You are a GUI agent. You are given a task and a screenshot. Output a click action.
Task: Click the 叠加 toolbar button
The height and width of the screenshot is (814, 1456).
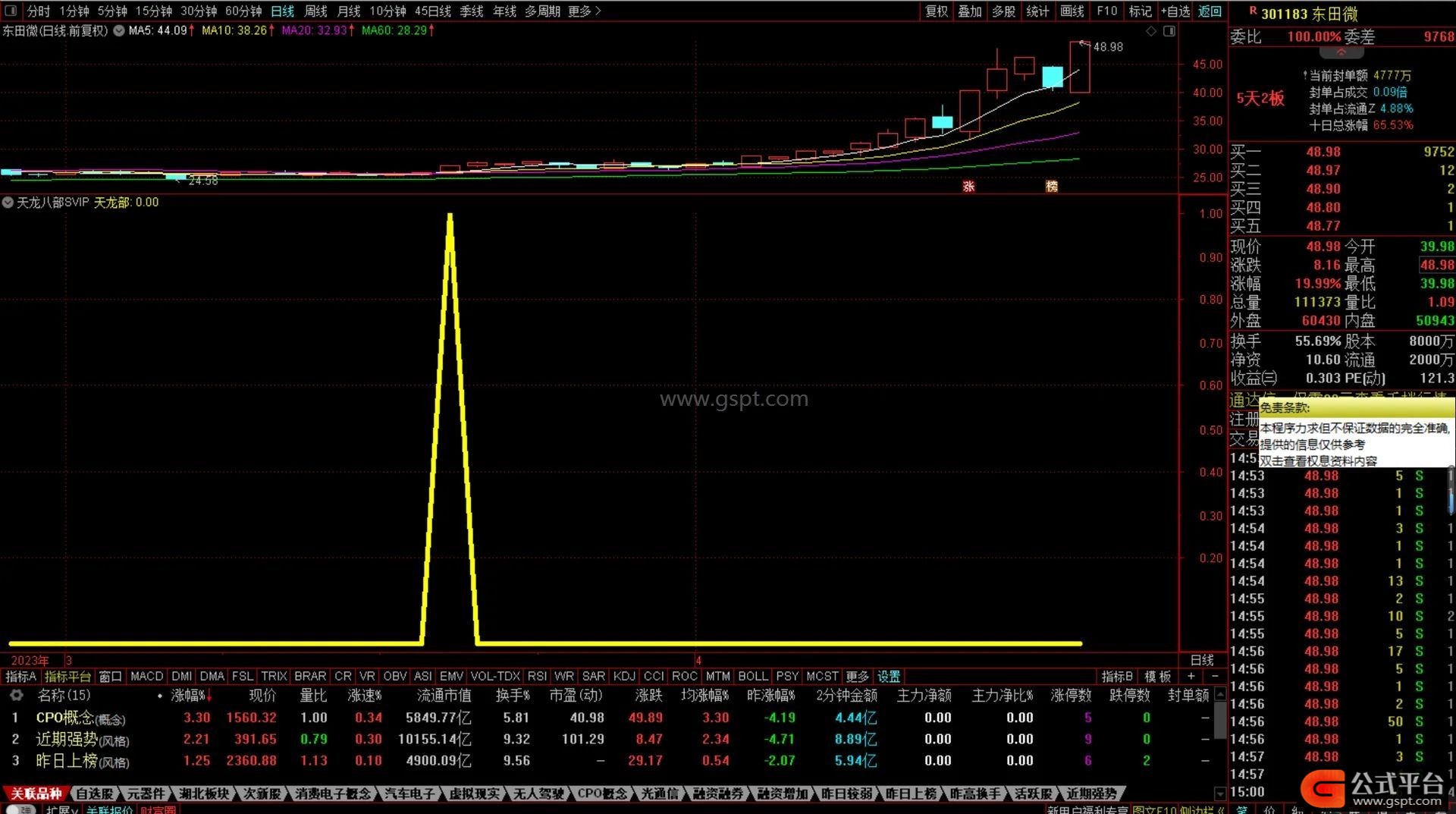[970, 11]
